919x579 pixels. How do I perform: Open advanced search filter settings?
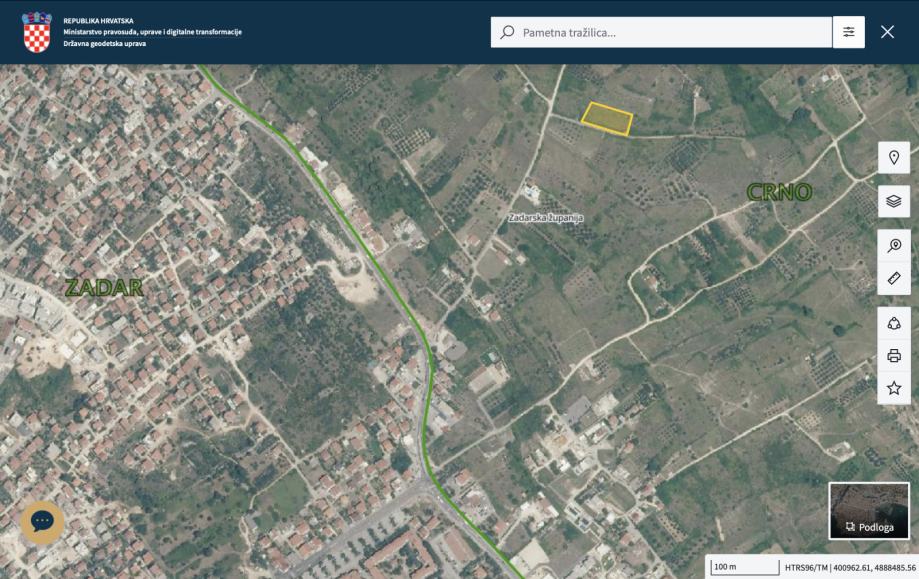[x=848, y=32]
